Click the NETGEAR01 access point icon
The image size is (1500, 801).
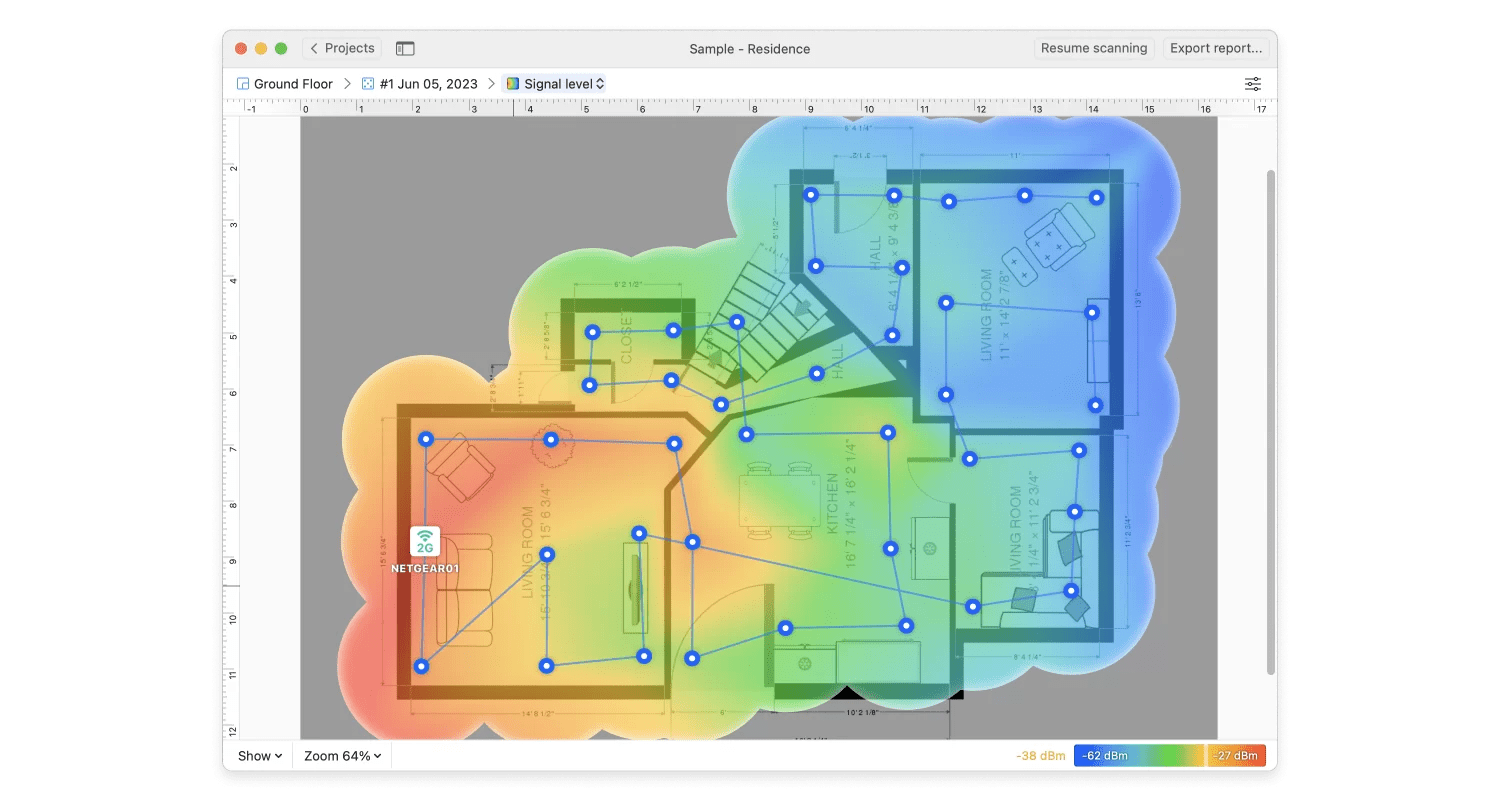tap(424, 541)
